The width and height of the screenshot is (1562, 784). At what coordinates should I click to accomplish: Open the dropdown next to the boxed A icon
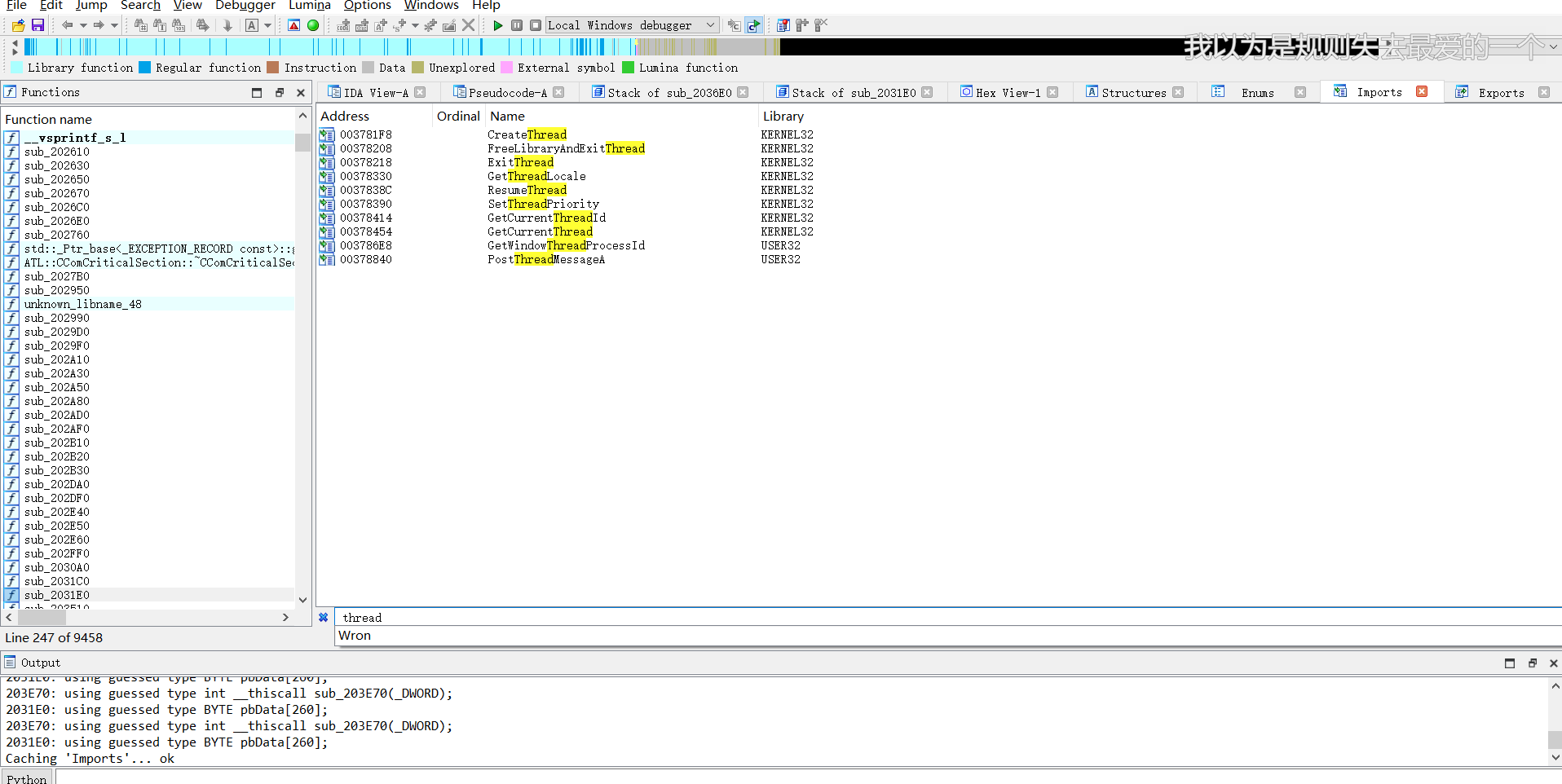(x=267, y=25)
